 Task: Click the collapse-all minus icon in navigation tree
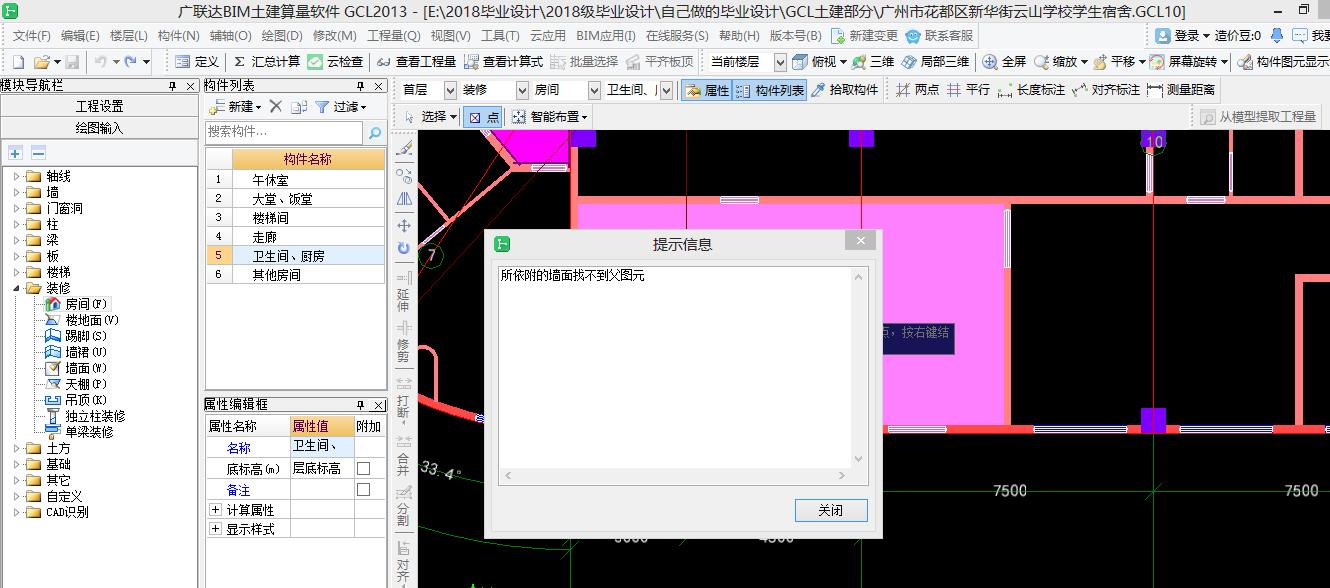(x=38, y=153)
